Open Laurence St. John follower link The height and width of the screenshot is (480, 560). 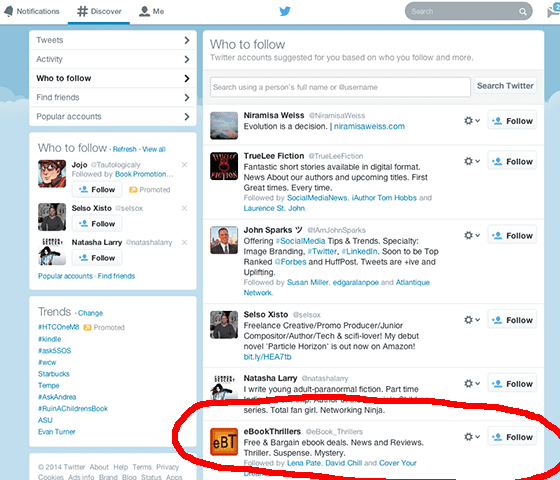274,208
